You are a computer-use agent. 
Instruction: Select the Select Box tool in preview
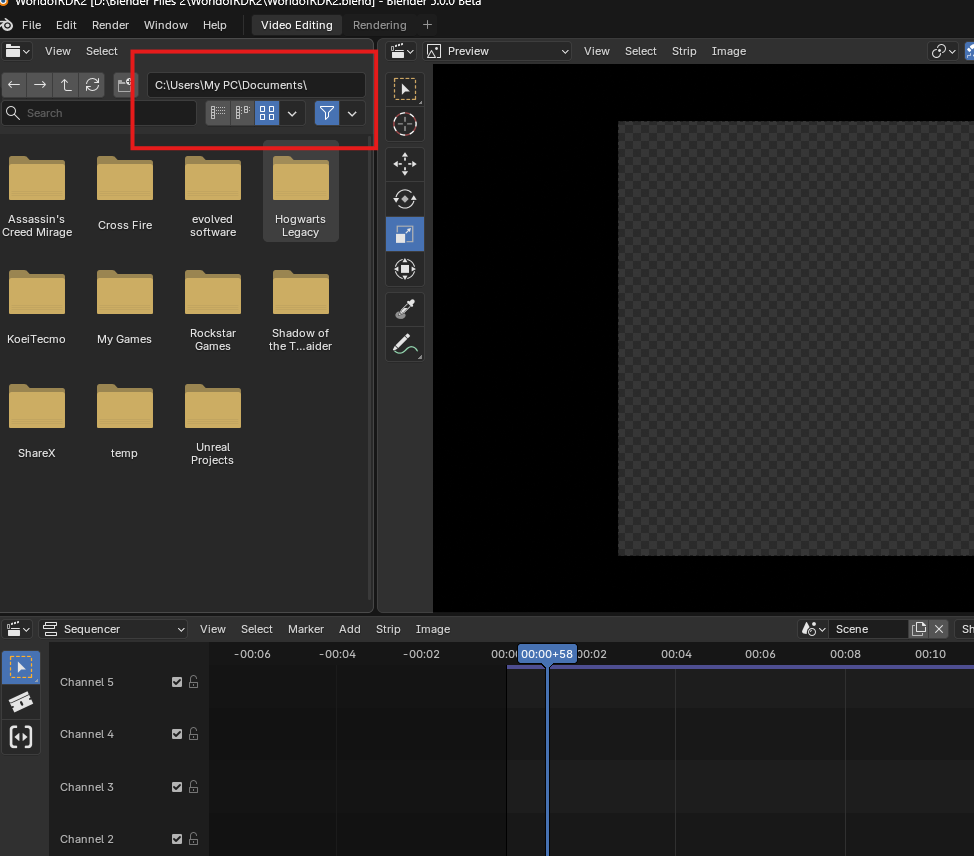[405, 89]
